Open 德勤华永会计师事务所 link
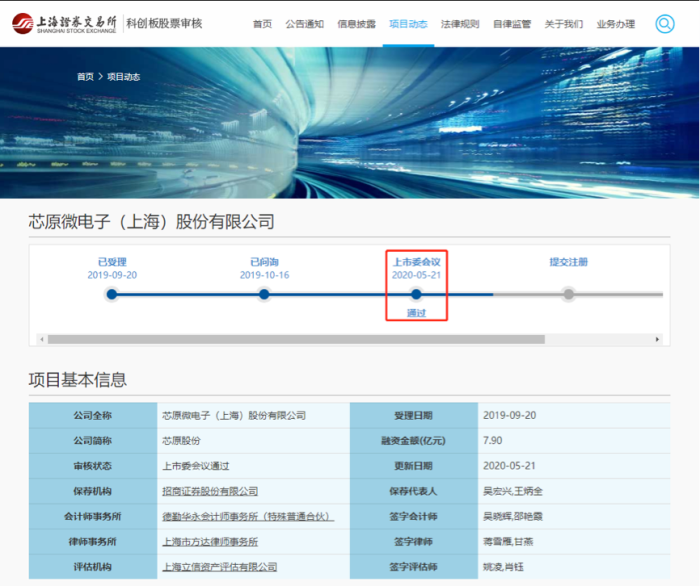 [x=248, y=517]
